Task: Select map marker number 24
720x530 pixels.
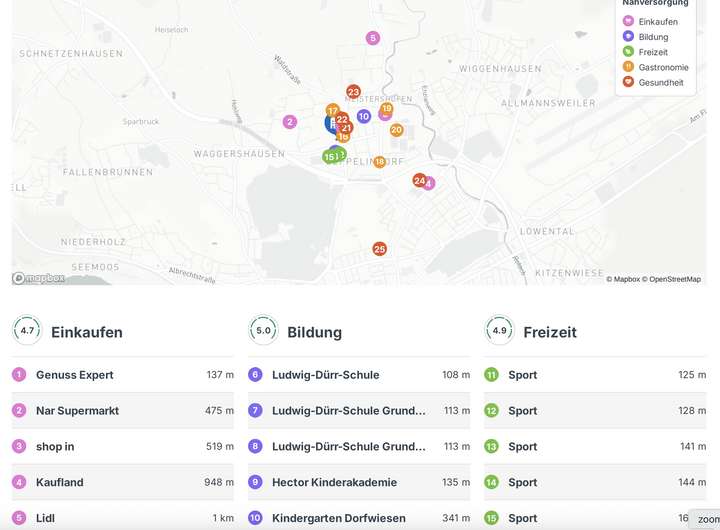Action: pos(419,180)
